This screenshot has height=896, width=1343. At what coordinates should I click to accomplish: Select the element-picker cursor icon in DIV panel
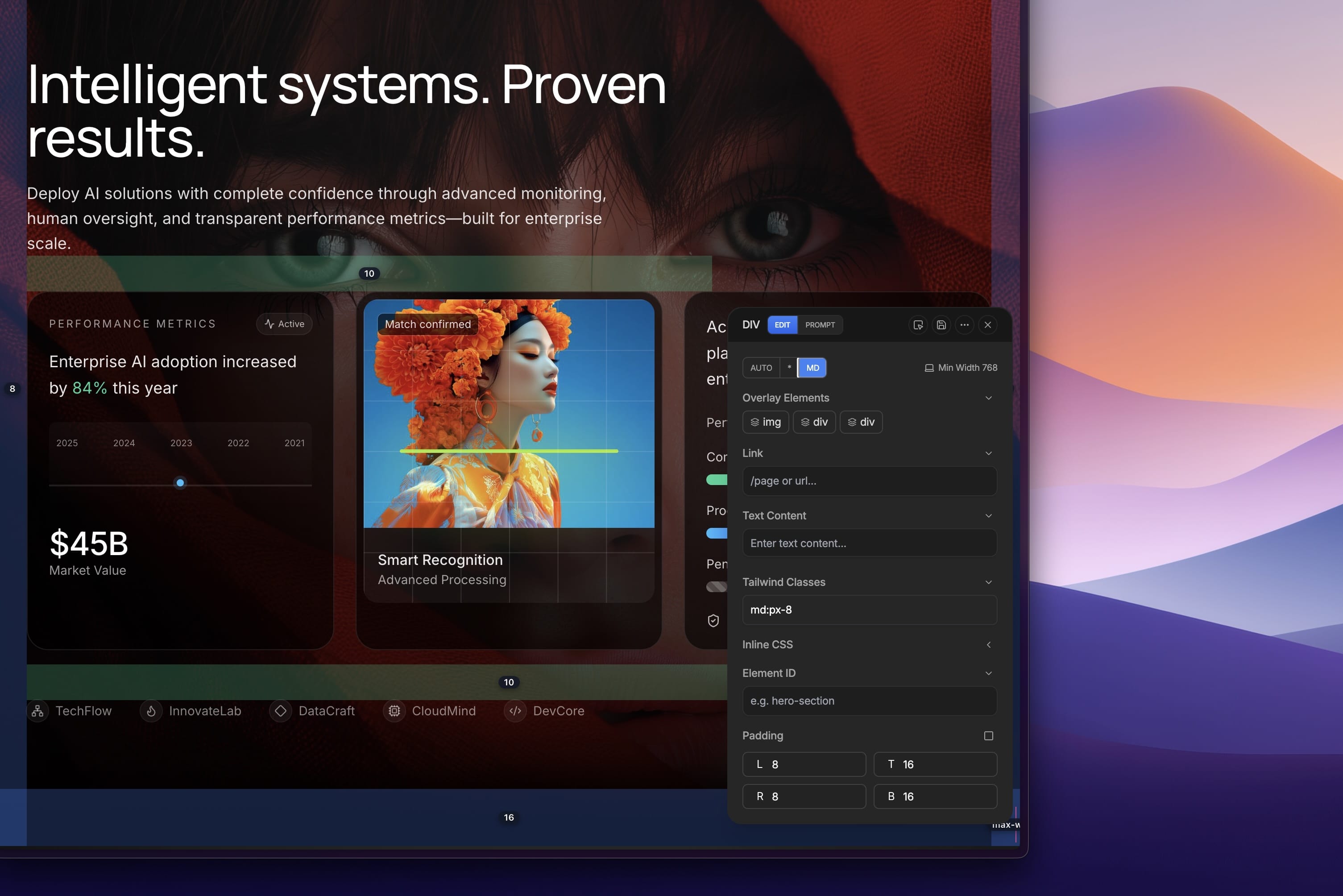click(x=918, y=324)
